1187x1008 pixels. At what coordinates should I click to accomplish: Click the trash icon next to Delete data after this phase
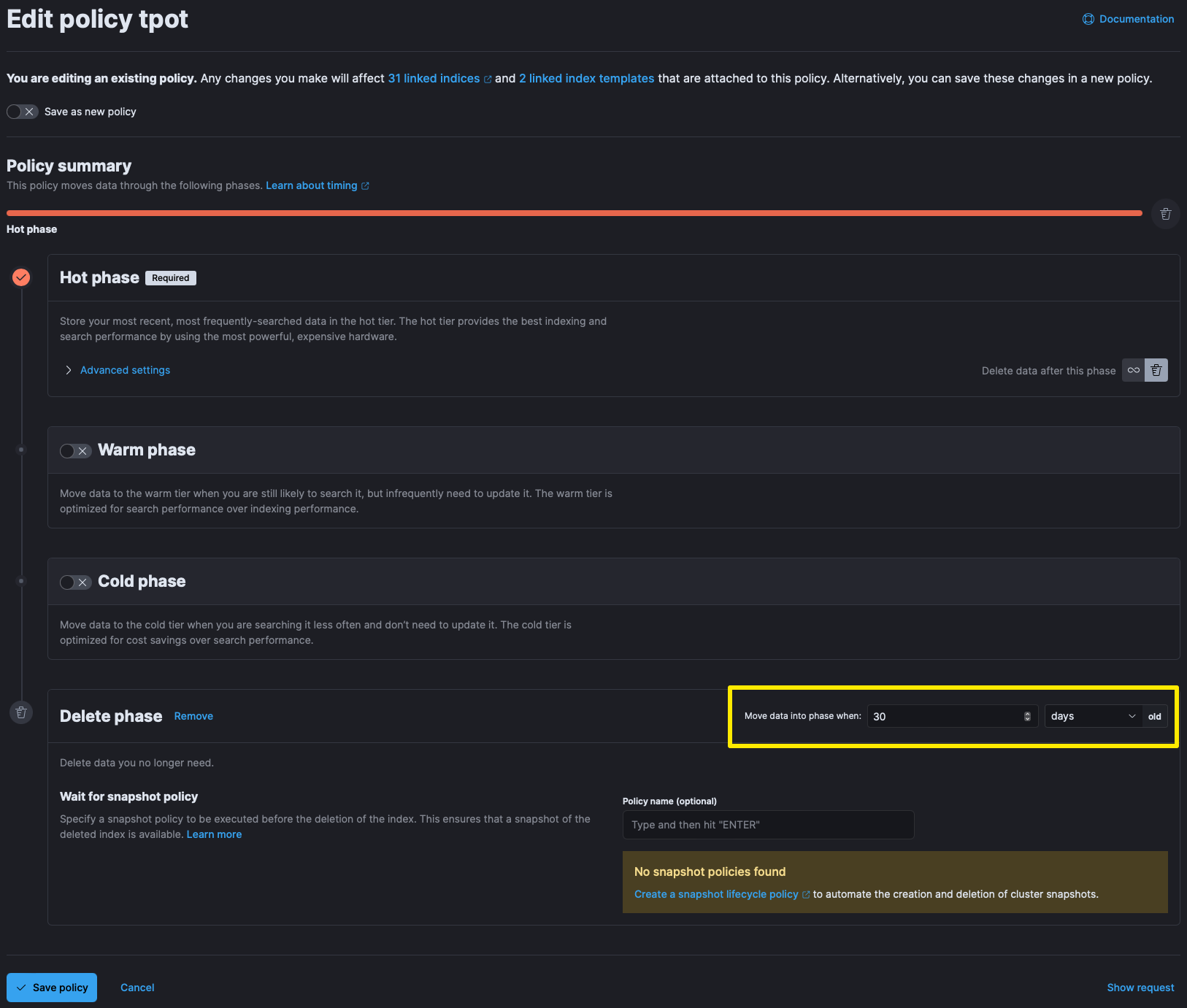(1156, 370)
